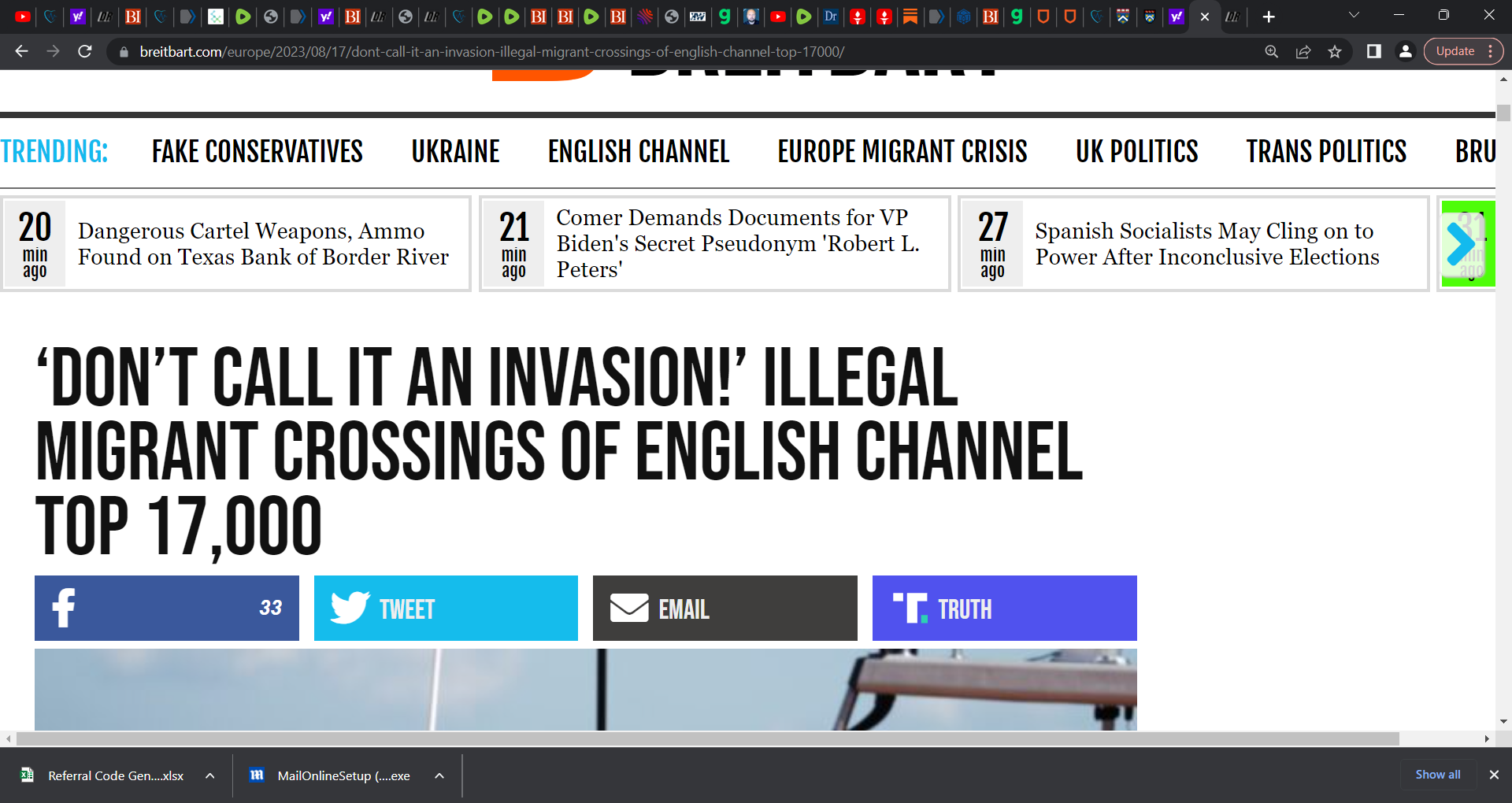
Task: Bookmark this page with the star icon
Action: pyautogui.click(x=1335, y=51)
